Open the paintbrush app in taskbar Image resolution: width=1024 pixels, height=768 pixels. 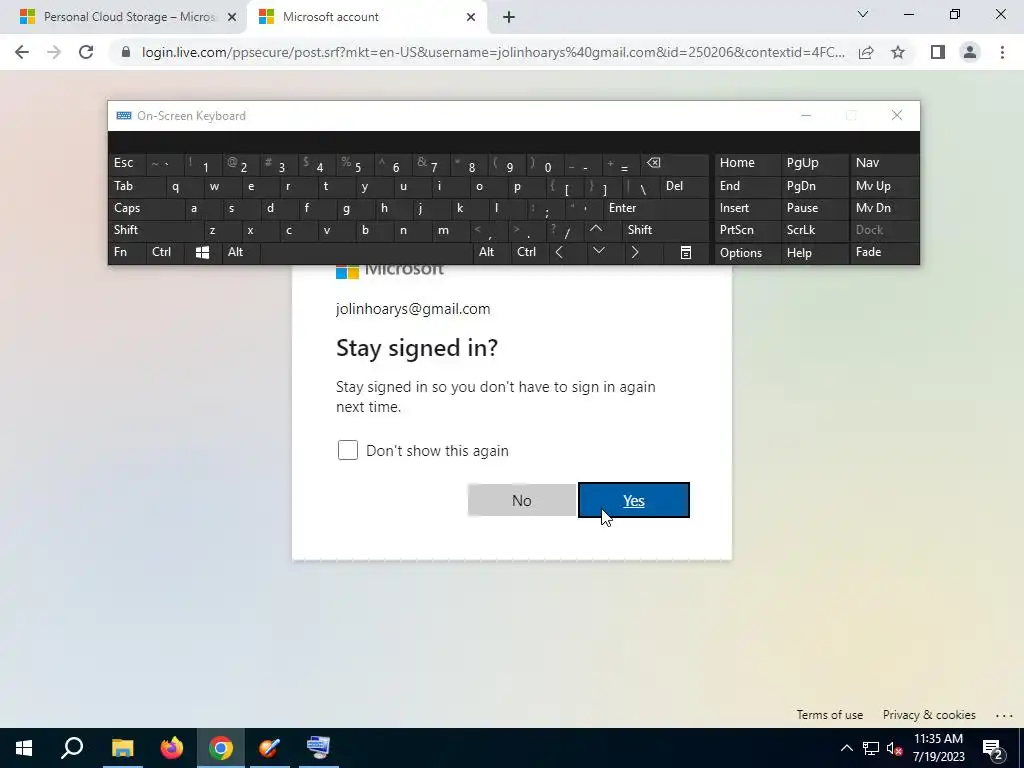tap(270, 748)
